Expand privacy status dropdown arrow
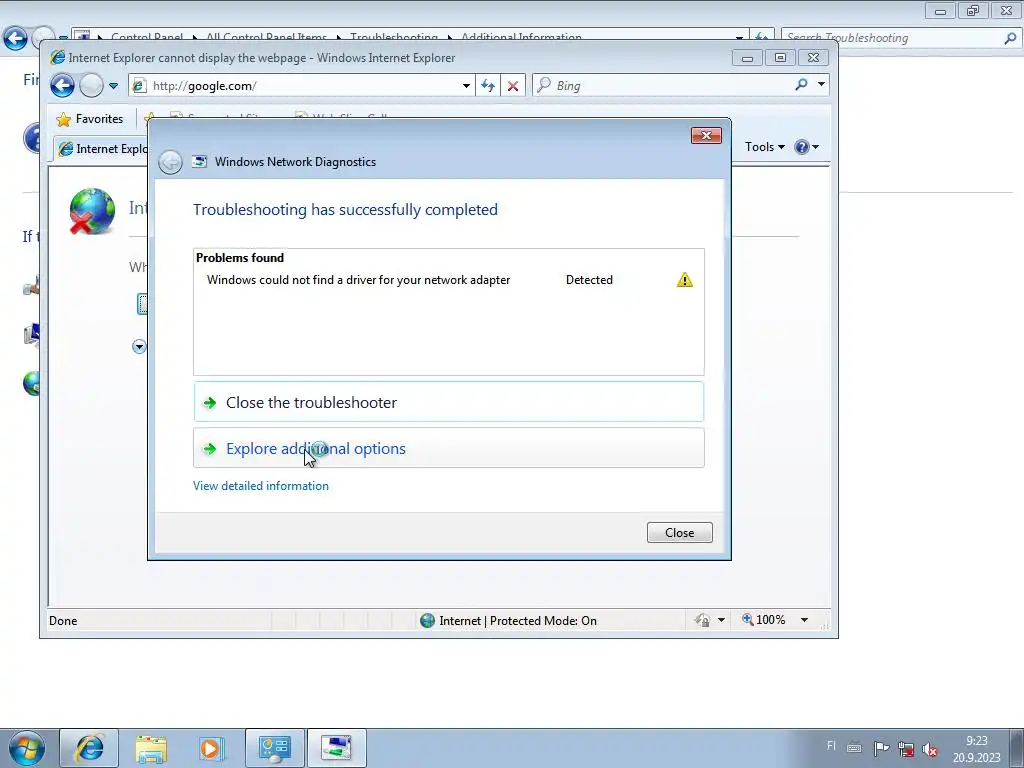 (x=721, y=620)
